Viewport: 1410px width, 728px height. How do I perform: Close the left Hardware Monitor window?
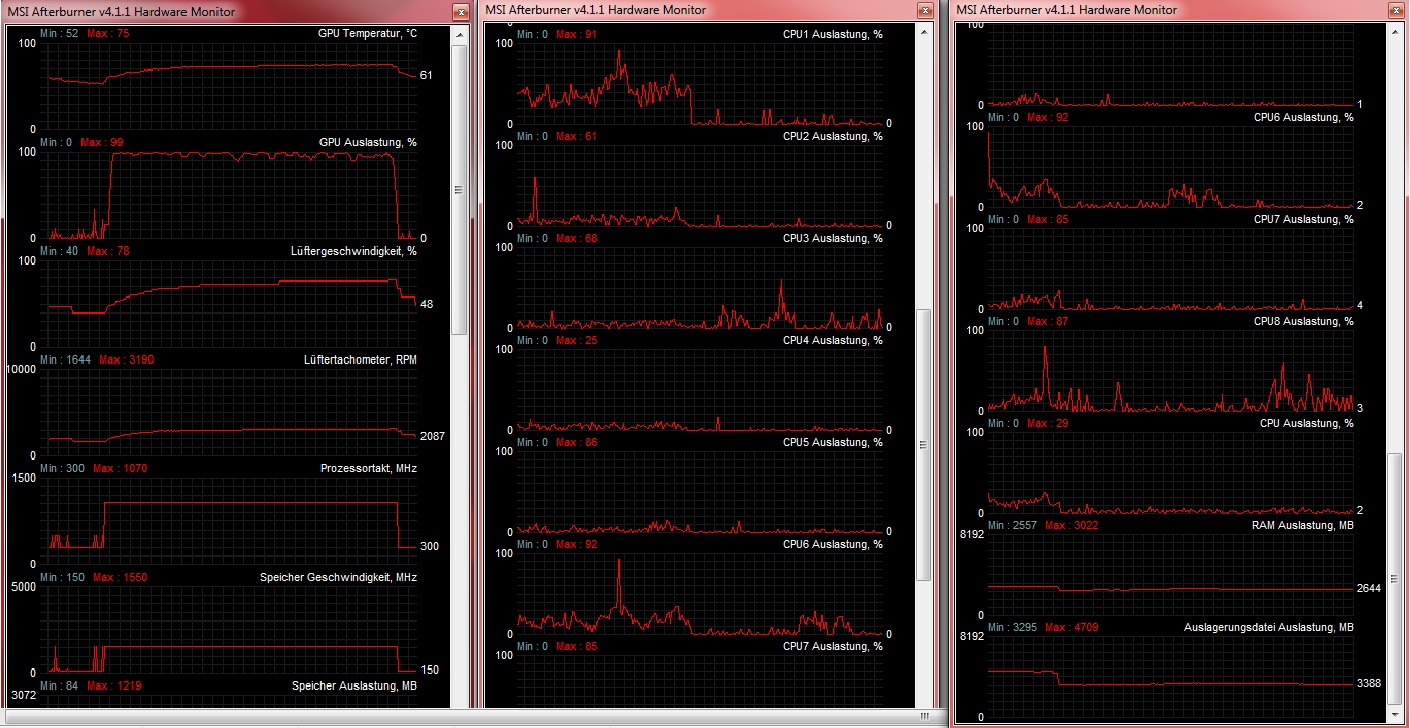point(460,11)
